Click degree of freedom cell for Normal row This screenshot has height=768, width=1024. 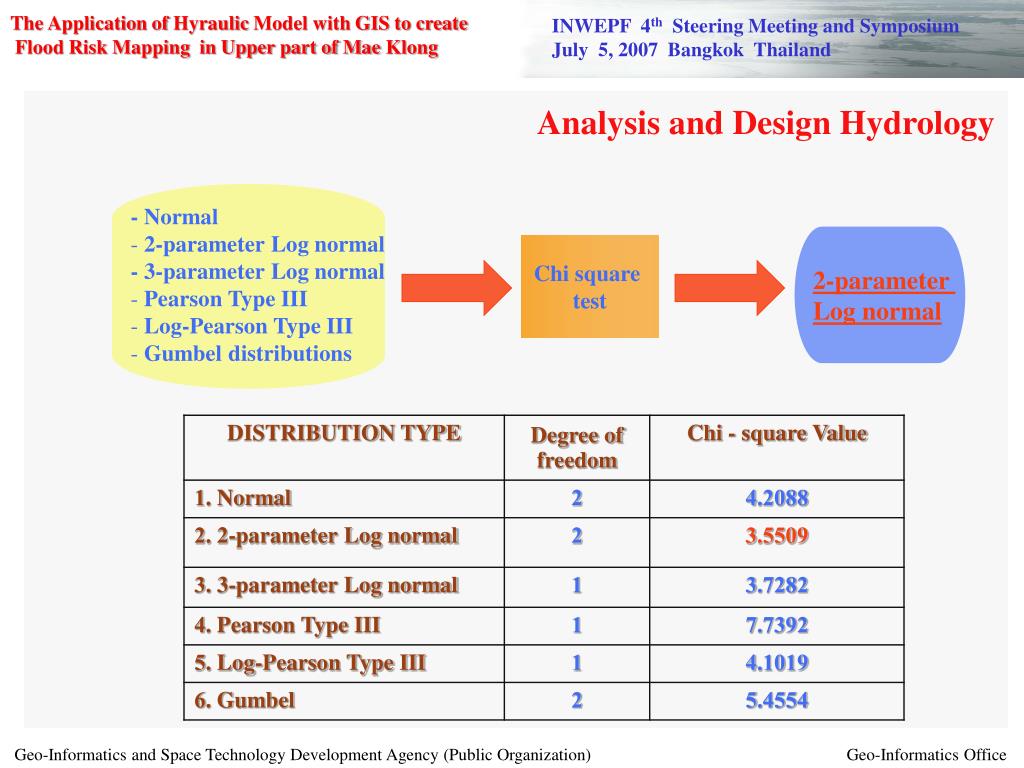point(577,499)
